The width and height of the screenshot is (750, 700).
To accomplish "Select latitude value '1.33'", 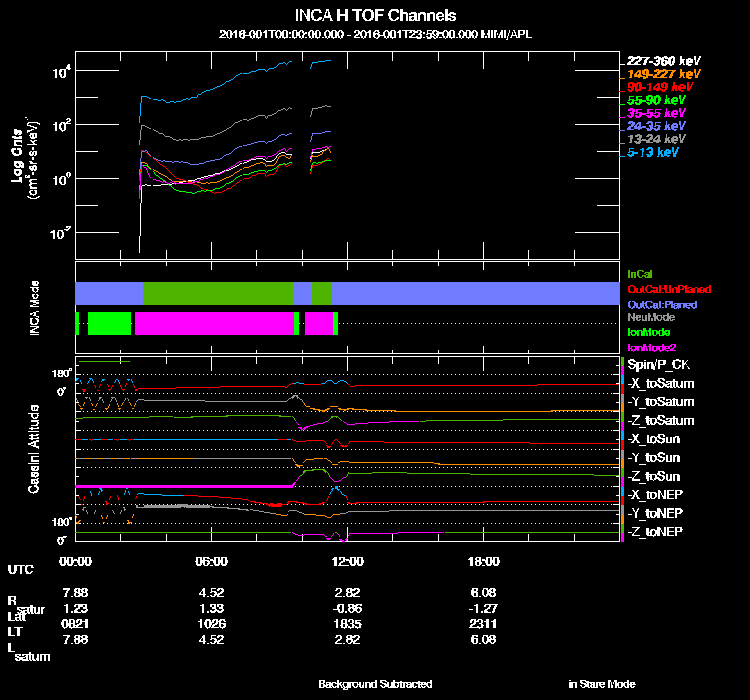I will click(x=211, y=608).
